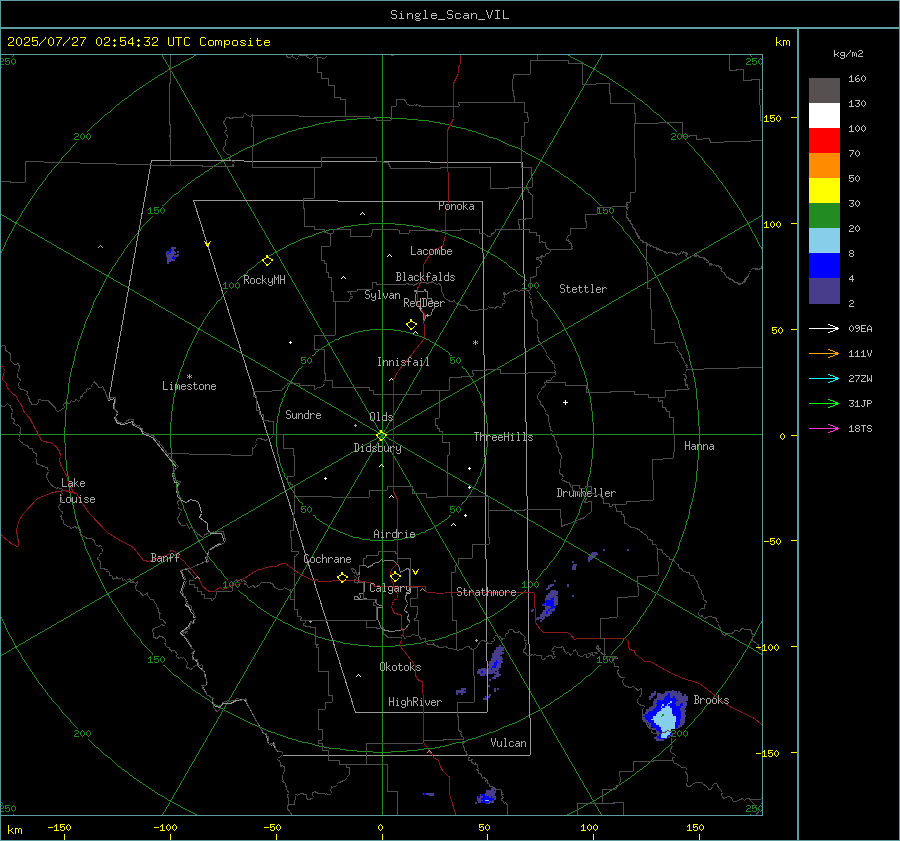Click the Banff town label
900x841 pixels.
165,558
